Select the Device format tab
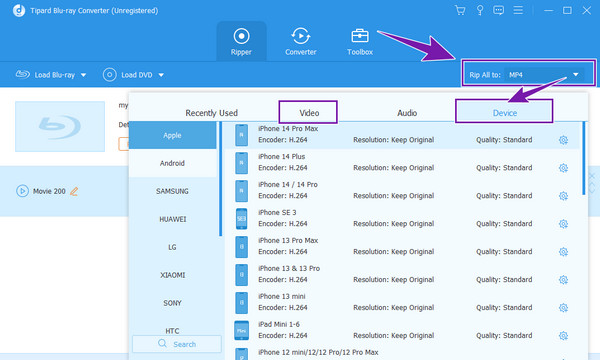This screenshot has width=600, height=360. click(505, 113)
